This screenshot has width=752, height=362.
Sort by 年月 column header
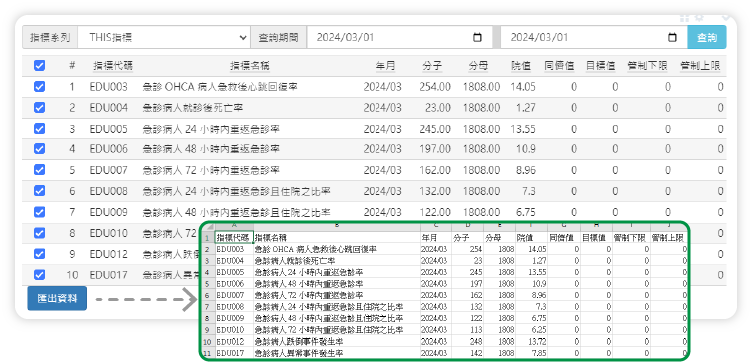pos(386,66)
